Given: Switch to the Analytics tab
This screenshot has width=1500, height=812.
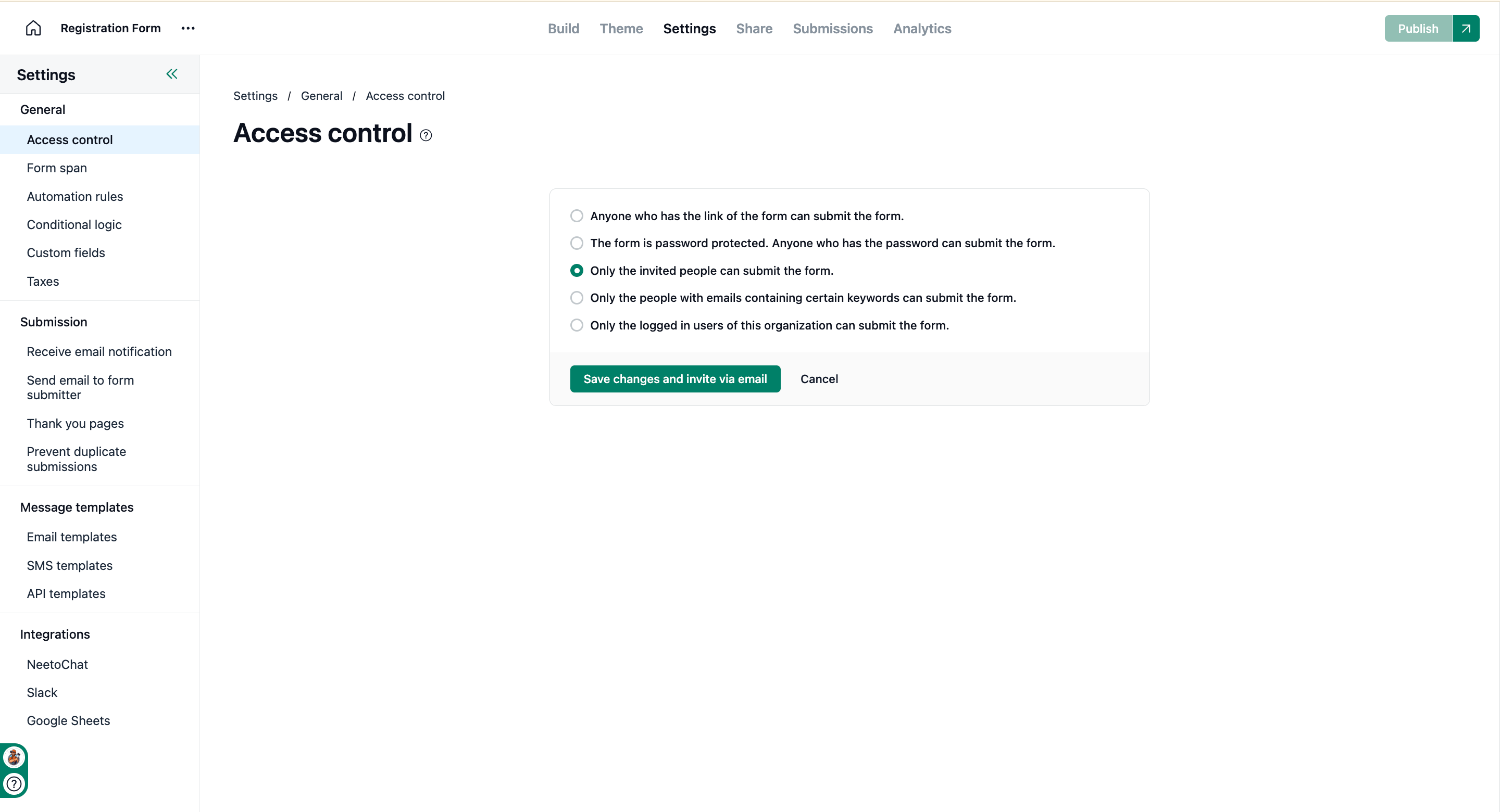Looking at the screenshot, I should (922, 29).
